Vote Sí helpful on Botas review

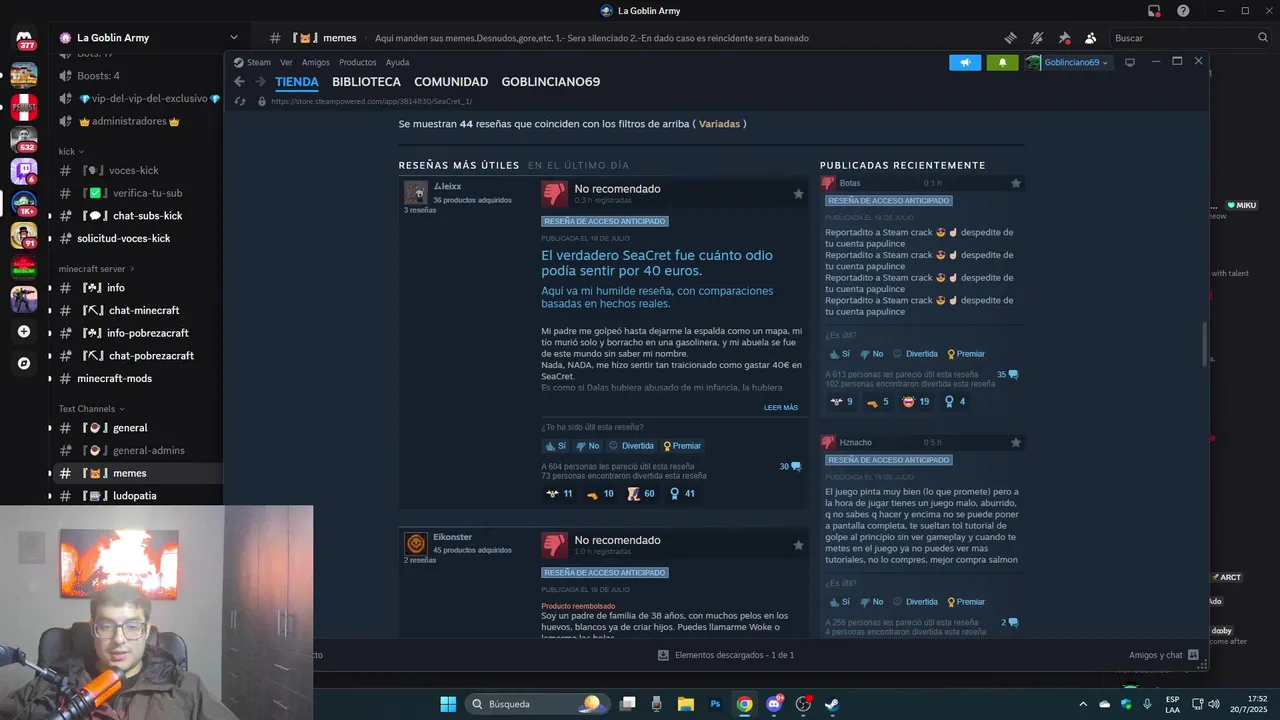point(840,354)
